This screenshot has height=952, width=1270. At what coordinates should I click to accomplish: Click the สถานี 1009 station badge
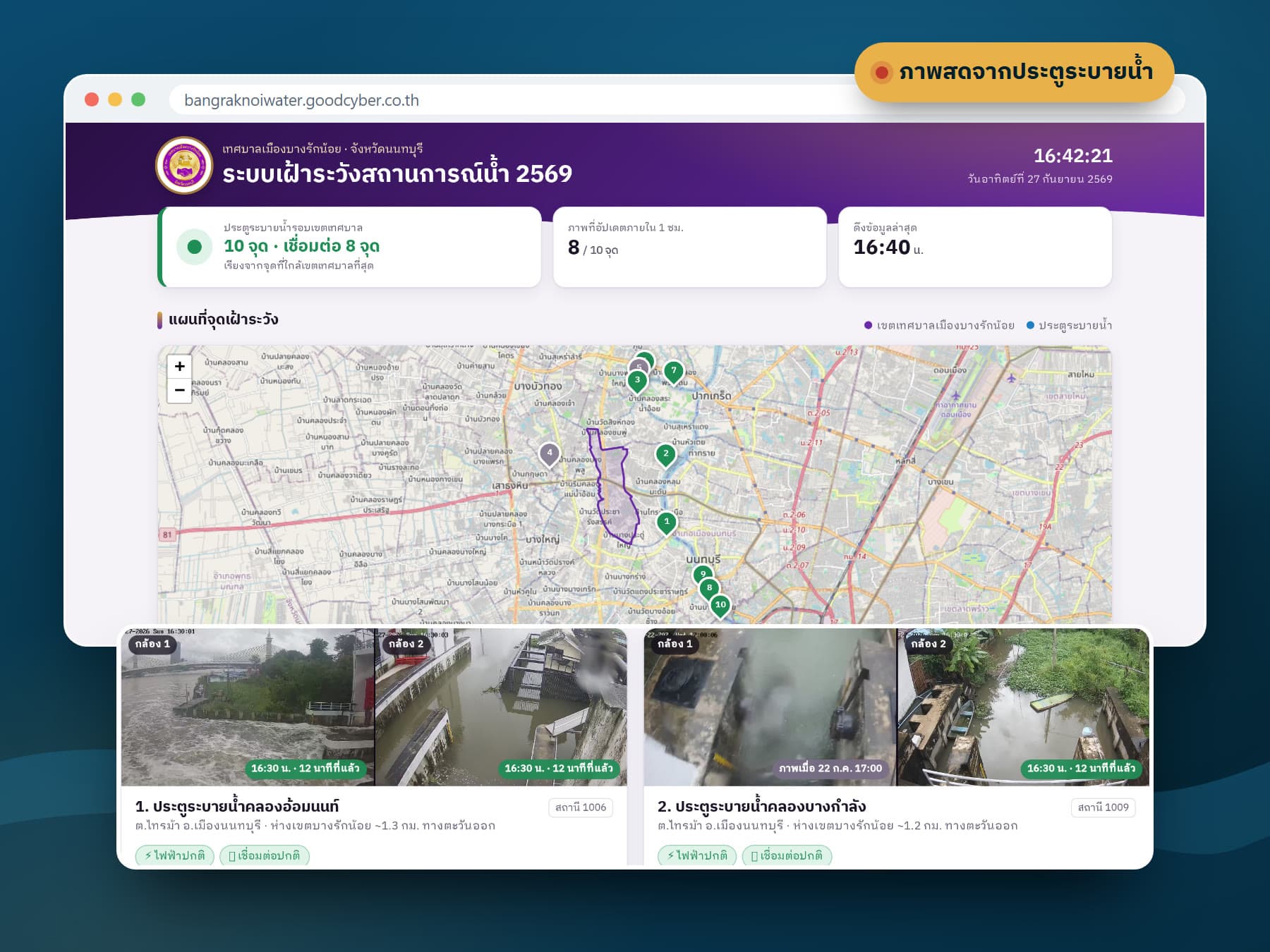[1103, 807]
